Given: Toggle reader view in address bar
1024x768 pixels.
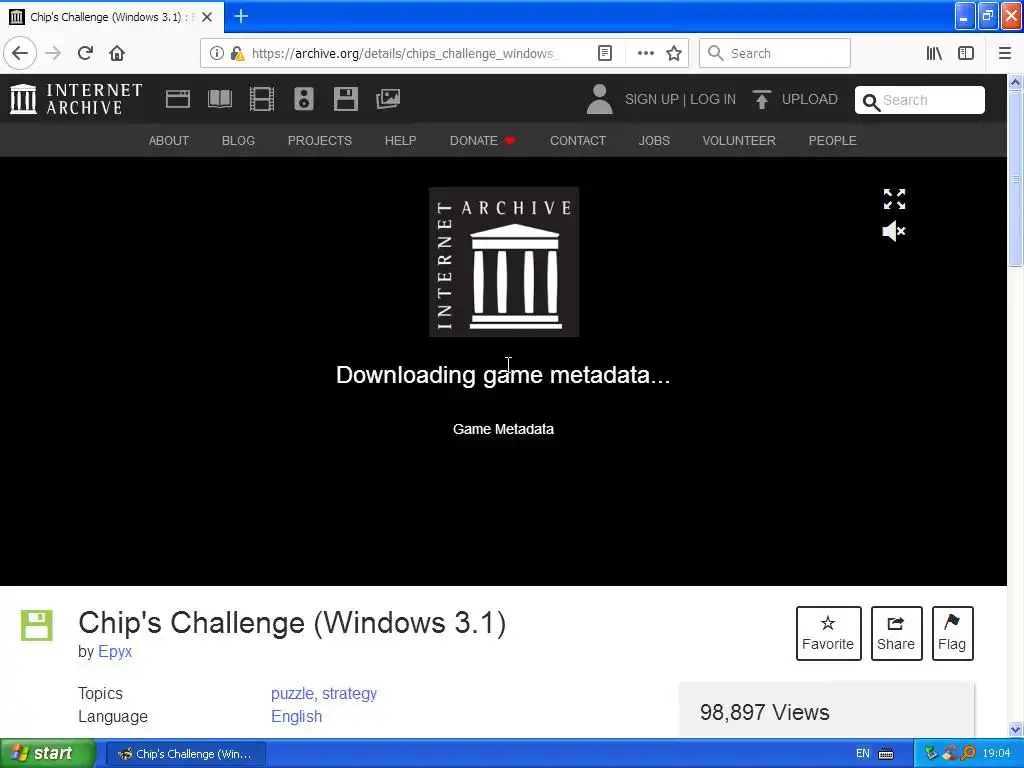Looking at the screenshot, I should click(x=605, y=53).
